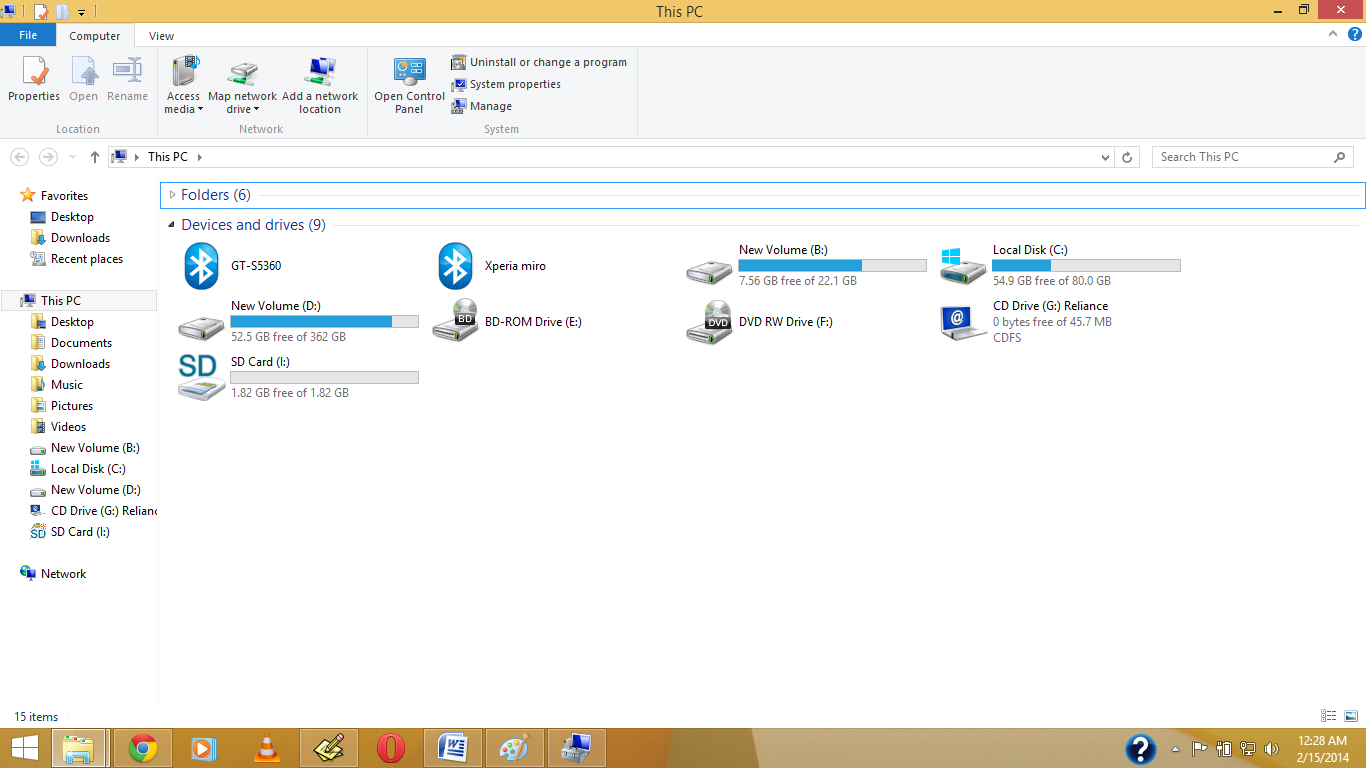Viewport: 1366px width, 768px height.
Task: Open address bar history dropdown arrow
Action: [1105, 157]
